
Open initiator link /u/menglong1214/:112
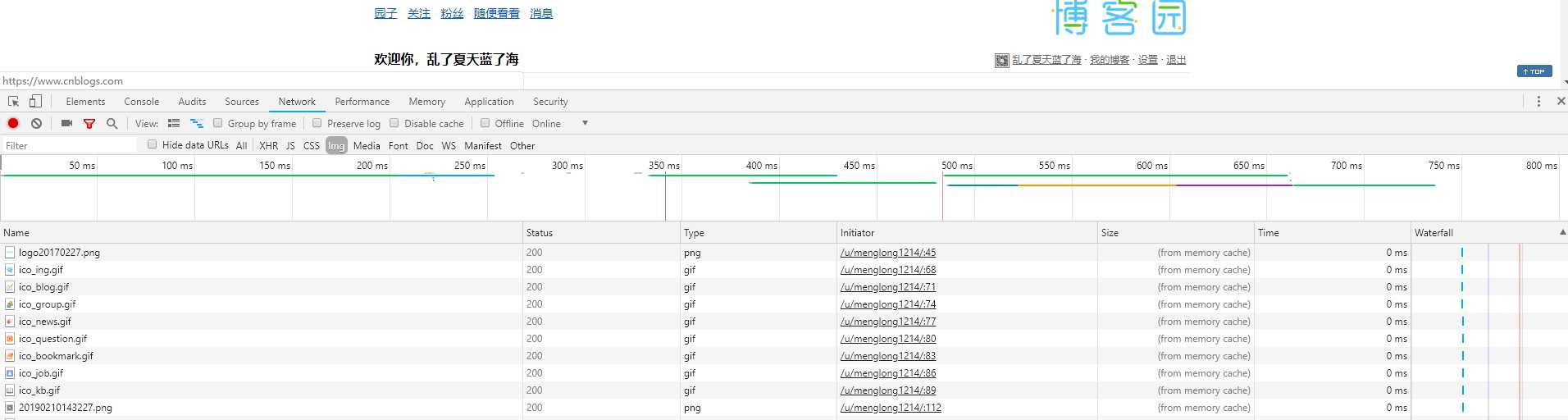pyautogui.click(x=891, y=408)
